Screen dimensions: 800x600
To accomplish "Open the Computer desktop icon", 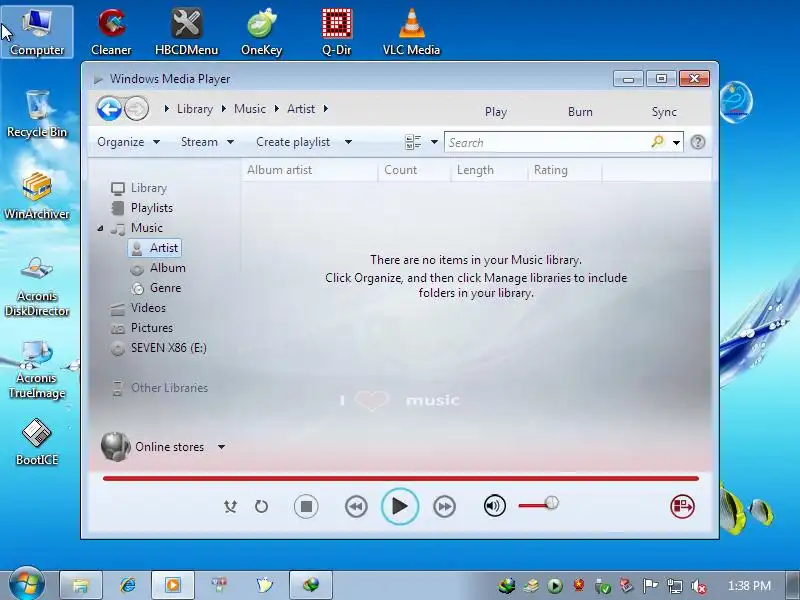I will coord(37,32).
